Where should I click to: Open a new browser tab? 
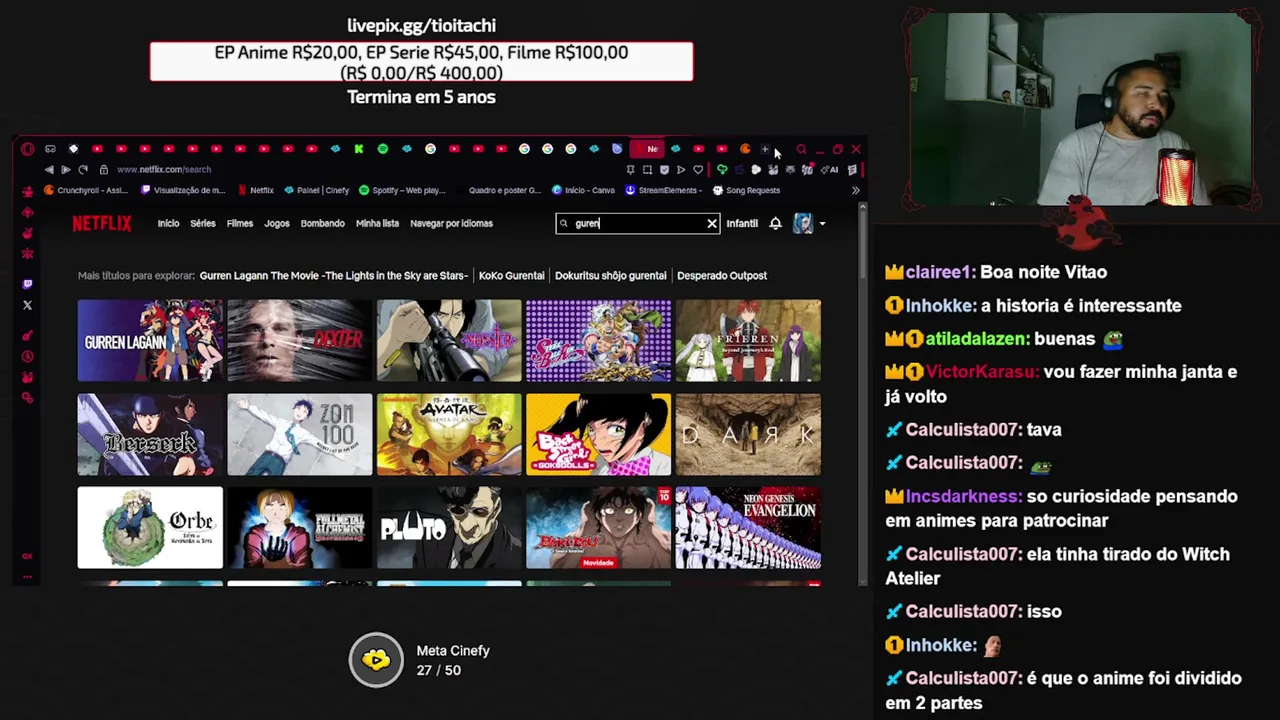coord(766,149)
